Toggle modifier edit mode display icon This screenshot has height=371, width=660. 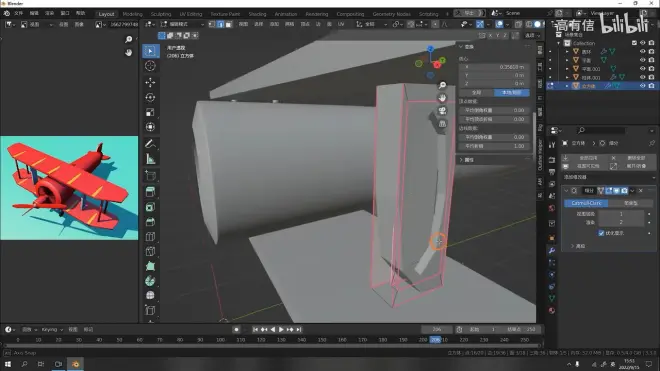pyautogui.click(x=609, y=191)
